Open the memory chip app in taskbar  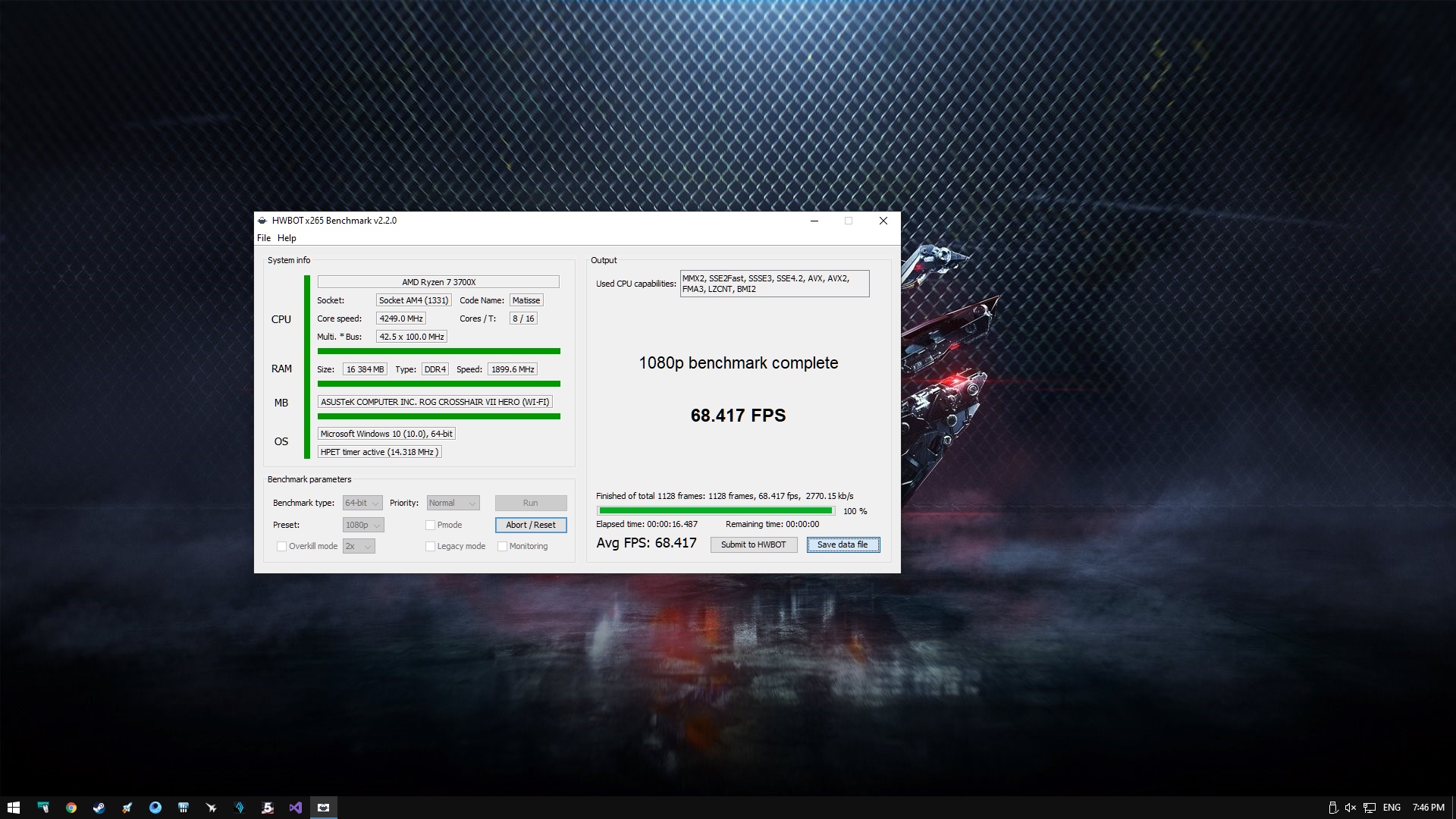click(x=184, y=808)
